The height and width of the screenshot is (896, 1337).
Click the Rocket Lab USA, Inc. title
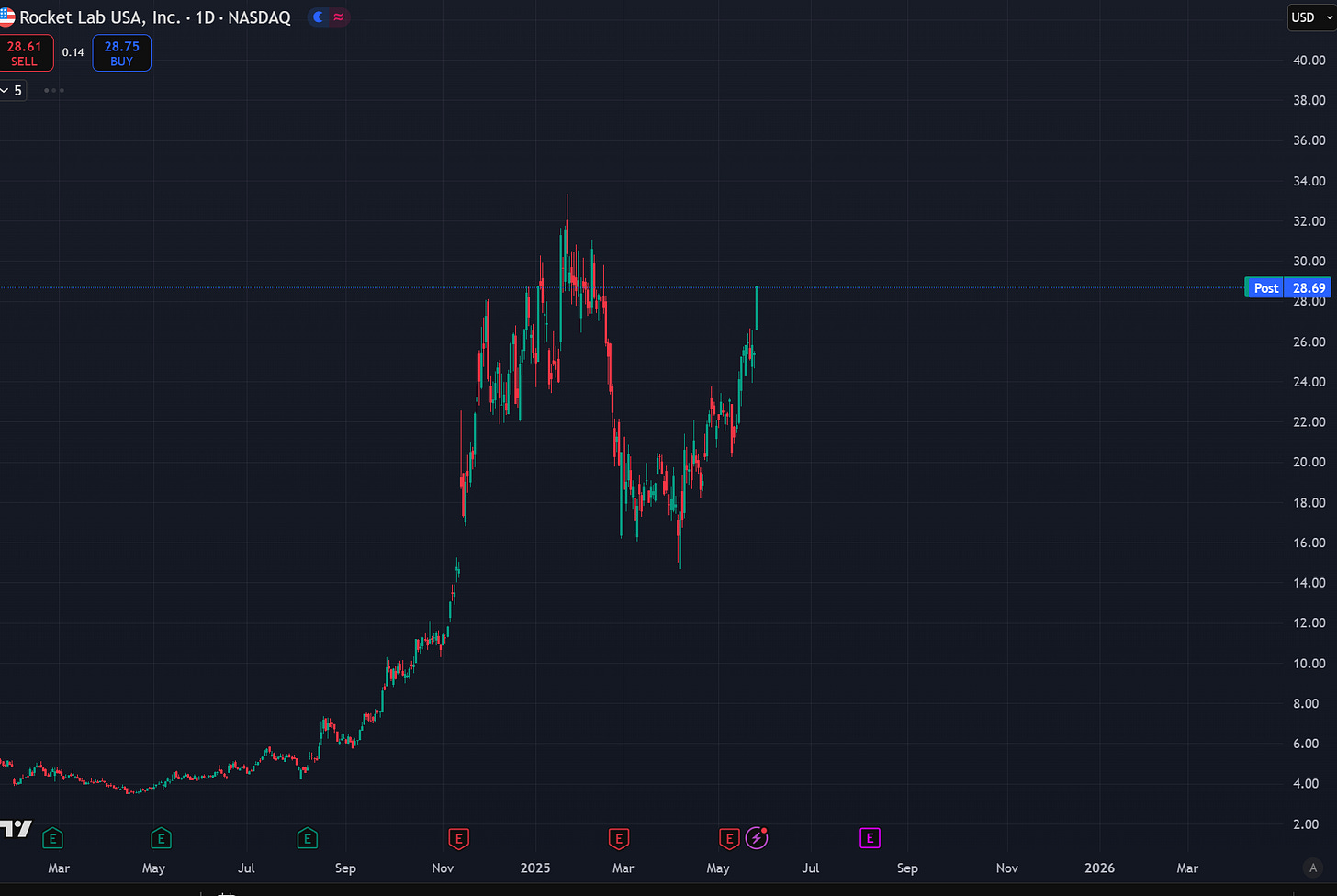click(x=100, y=17)
